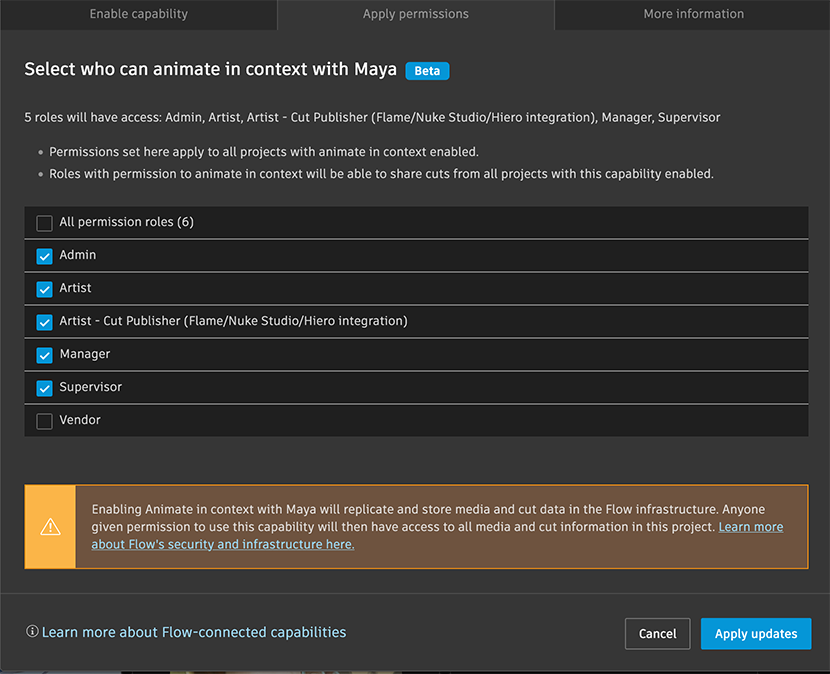Check the All permission roles checkbox

(x=44, y=223)
